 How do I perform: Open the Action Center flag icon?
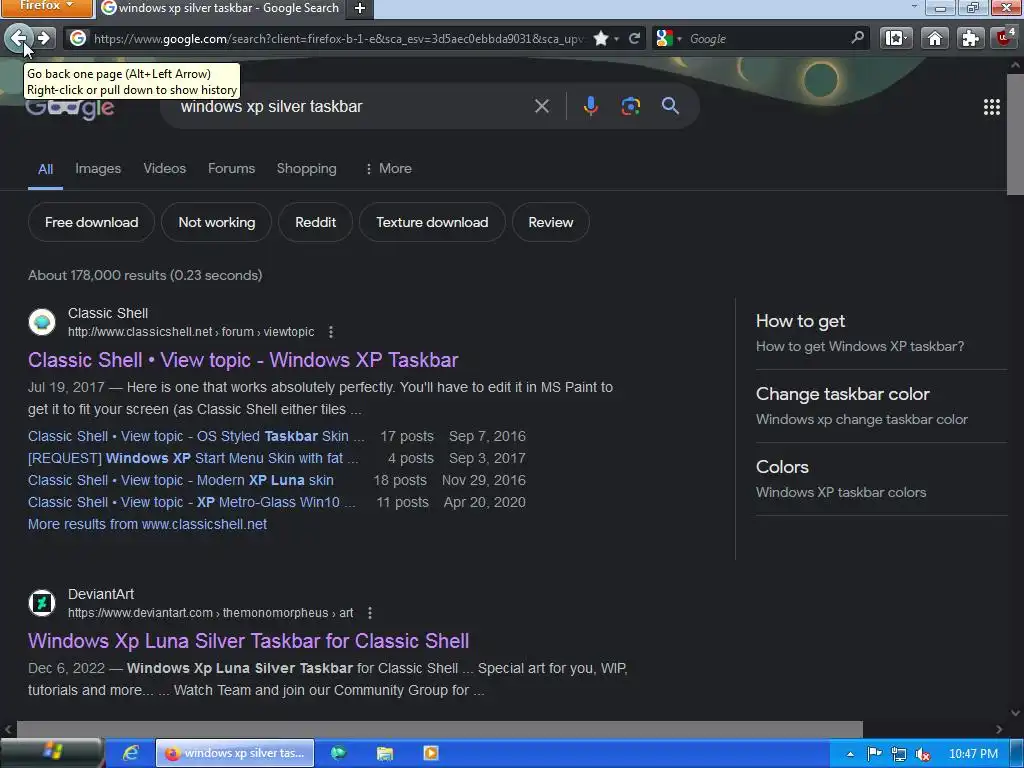click(x=874, y=754)
